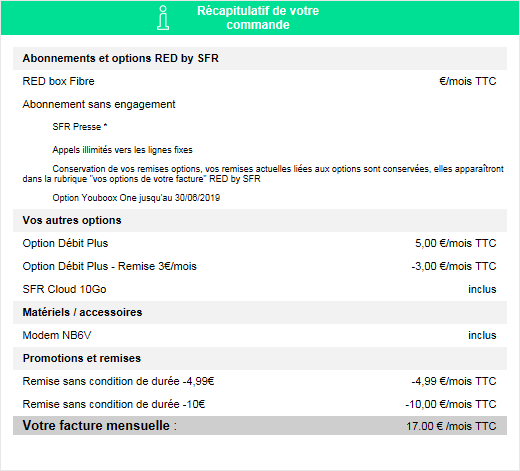Viewport: 520px width, 471px height.
Task: Click the 'Matériels / accessoires' heading
Action: pyautogui.click(x=82, y=312)
